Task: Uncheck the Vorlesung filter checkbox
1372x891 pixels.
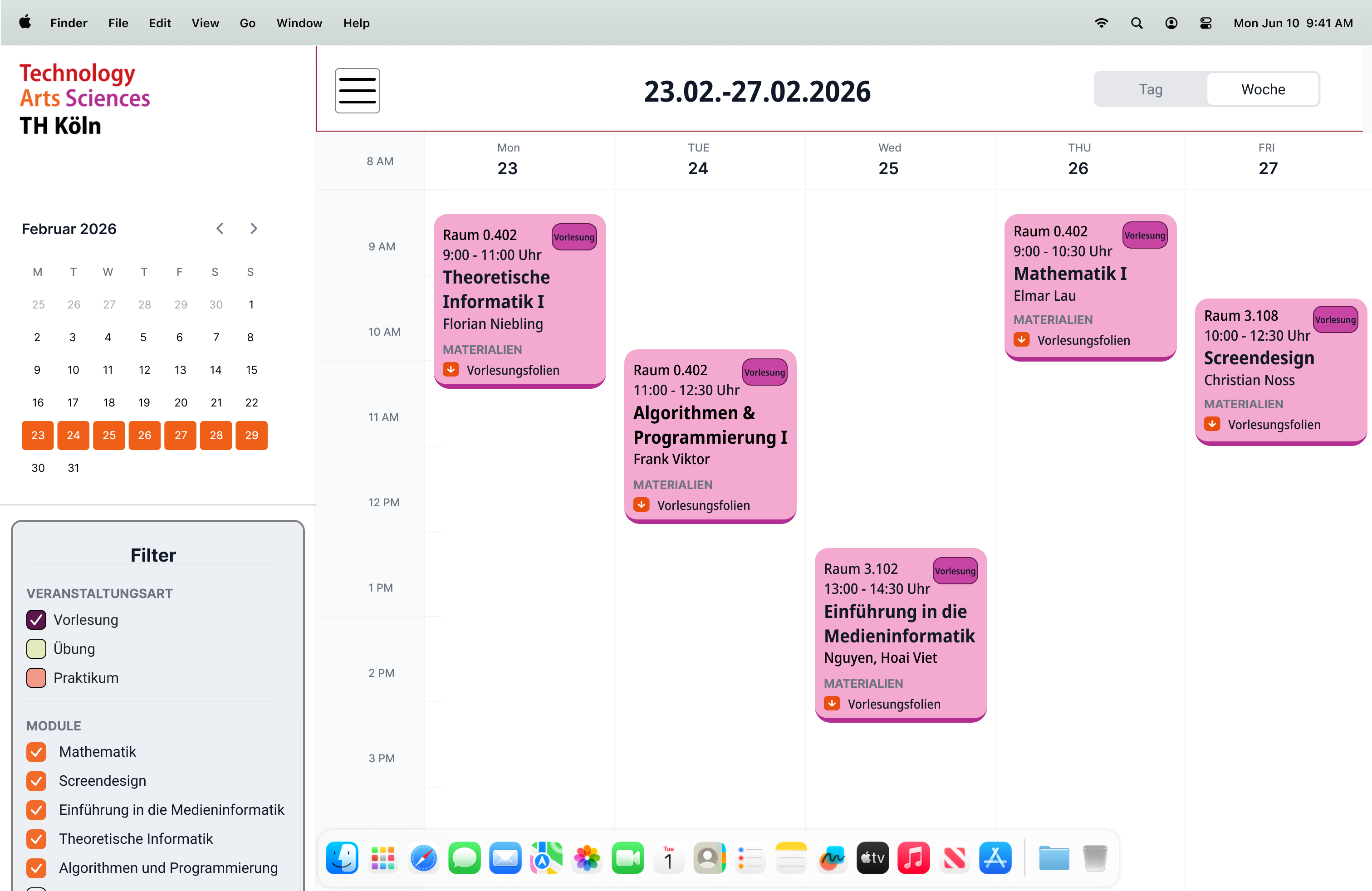Action: click(x=36, y=620)
